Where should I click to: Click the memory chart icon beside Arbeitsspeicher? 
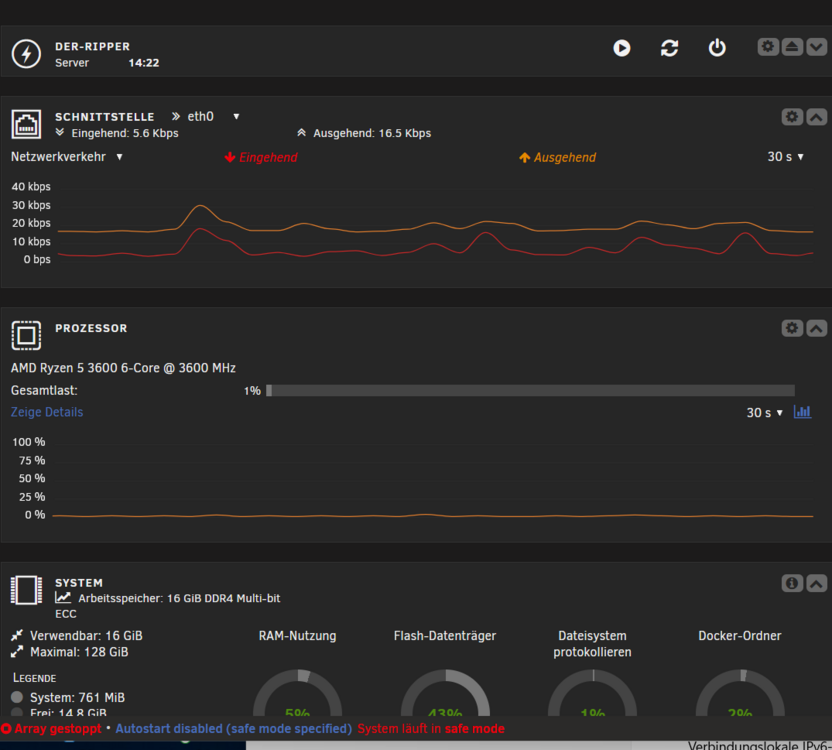63,598
